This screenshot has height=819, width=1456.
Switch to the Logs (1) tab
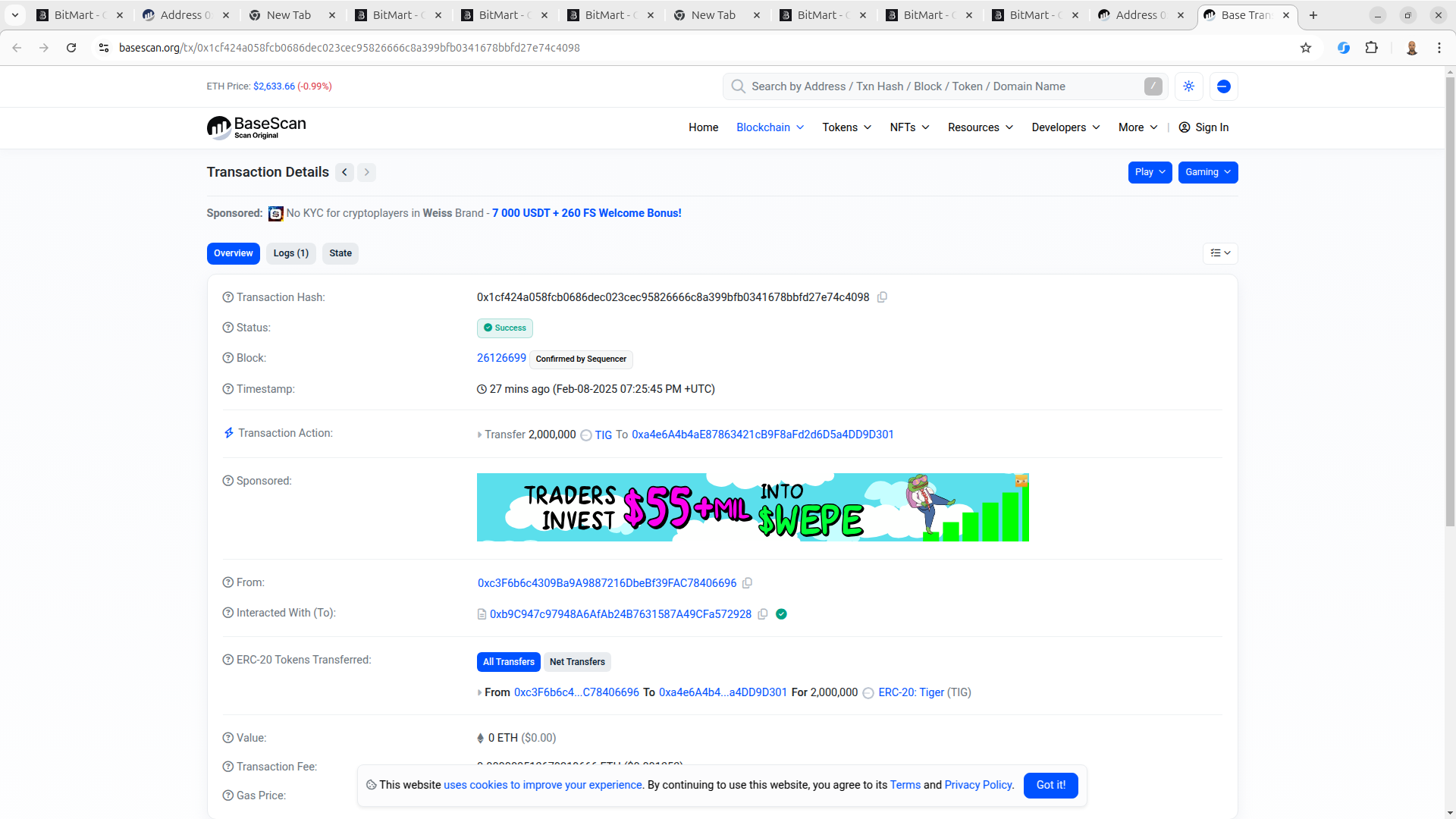[x=291, y=253]
